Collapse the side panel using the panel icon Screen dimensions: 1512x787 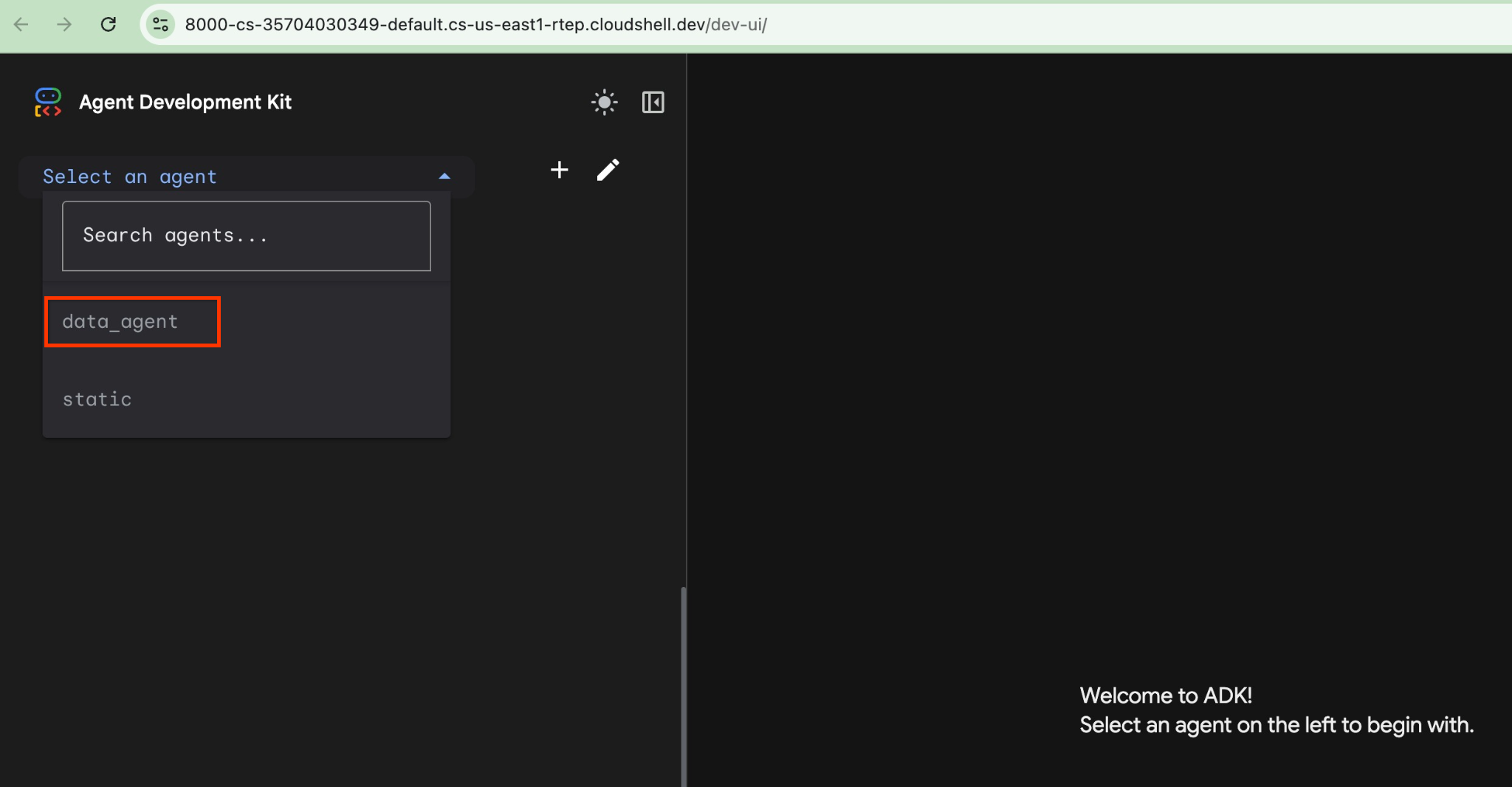pyautogui.click(x=653, y=102)
